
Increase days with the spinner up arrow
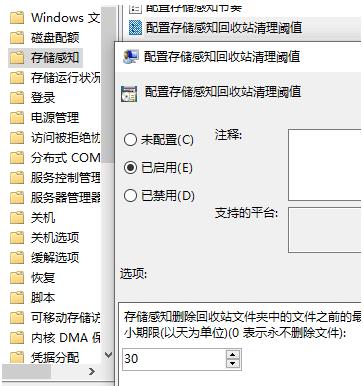pyautogui.click(x=233, y=355)
